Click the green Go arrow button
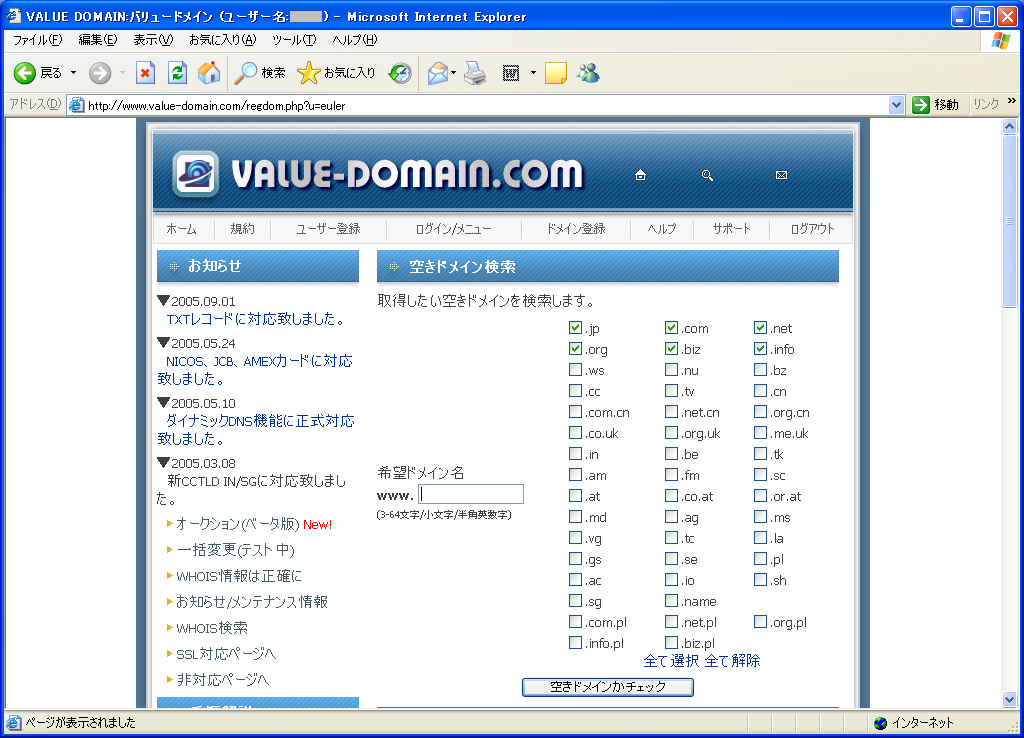Screen dimensions: 1024x738 coord(921,104)
